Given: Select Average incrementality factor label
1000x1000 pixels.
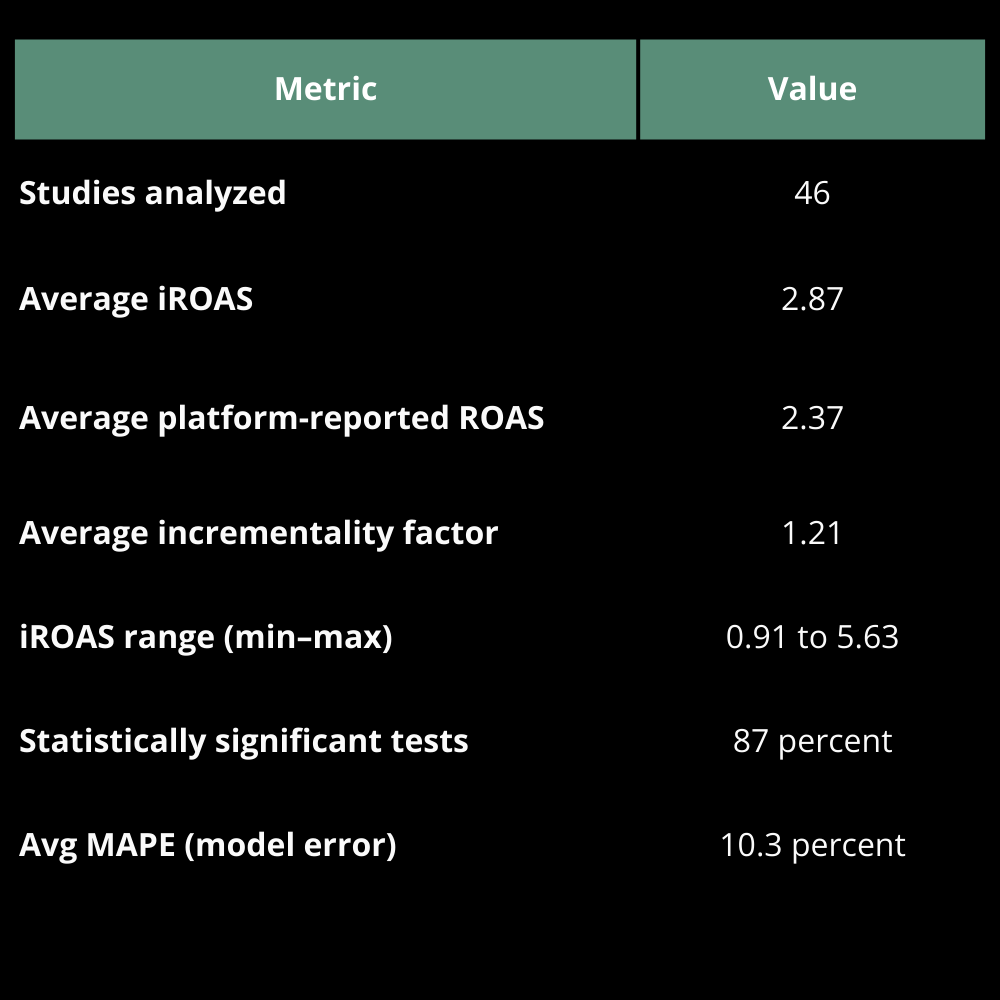Looking at the screenshot, I should [x=258, y=533].
